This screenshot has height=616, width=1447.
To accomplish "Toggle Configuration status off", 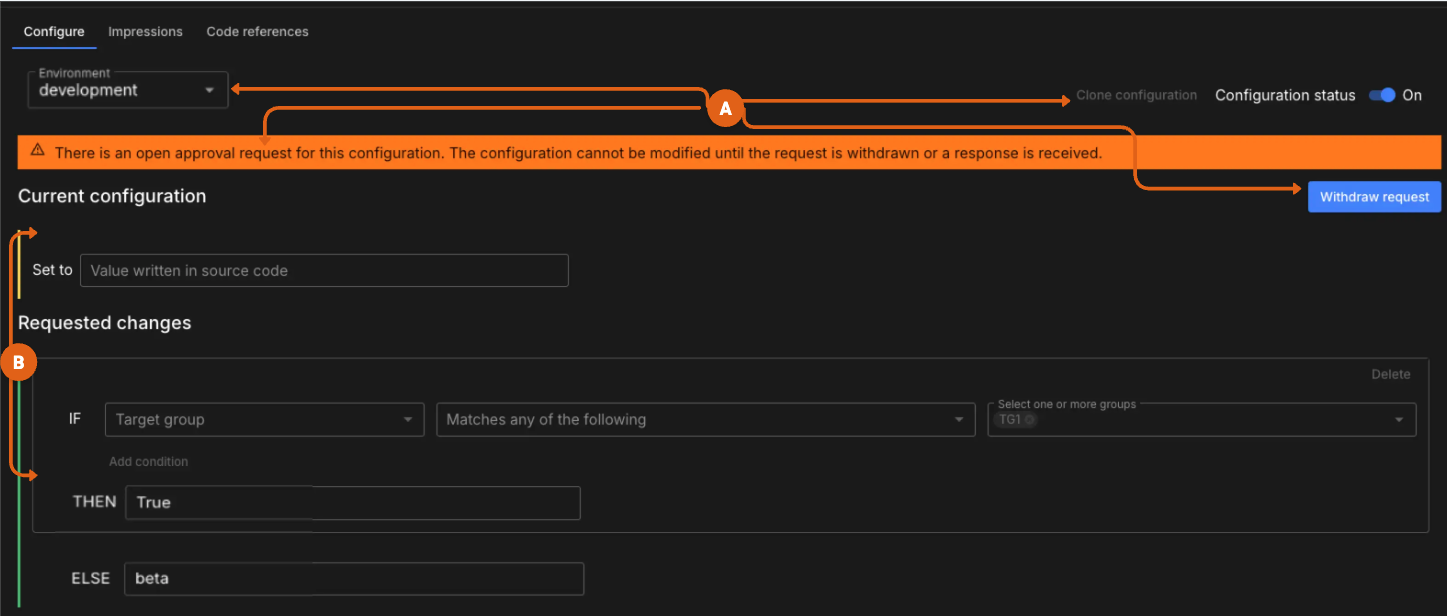I will (x=1382, y=95).
